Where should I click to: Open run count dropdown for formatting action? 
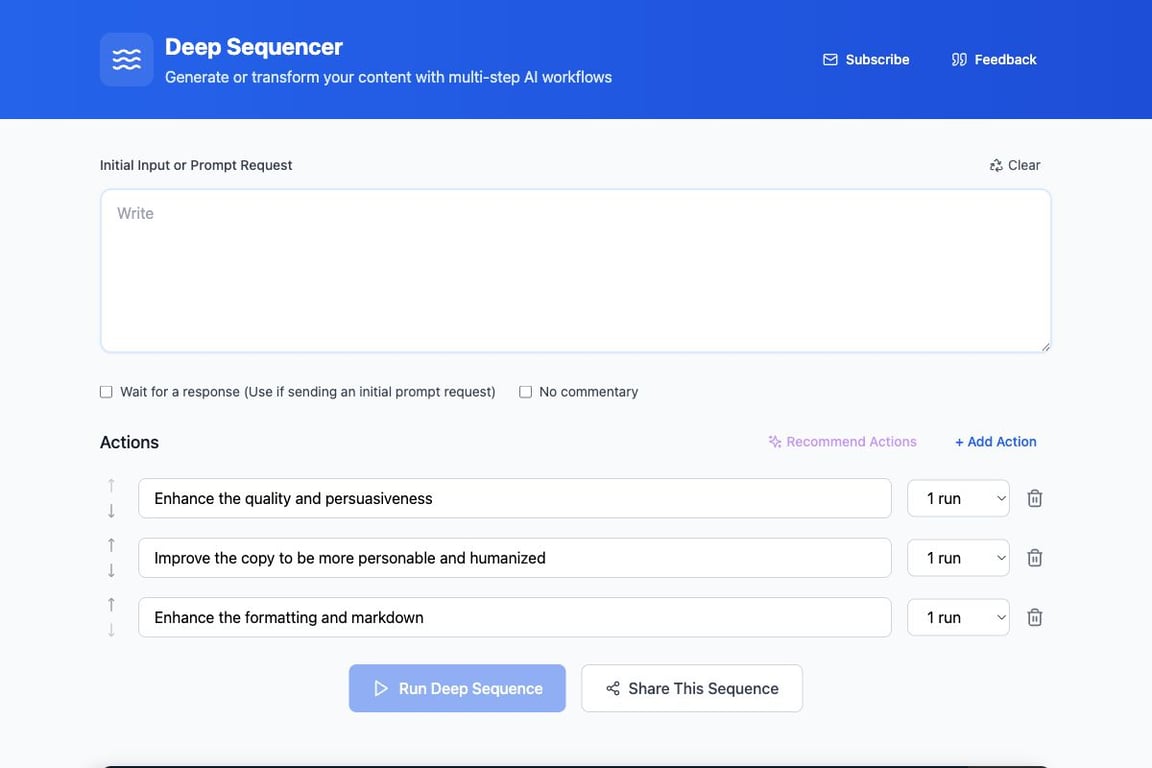pos(958,617)
